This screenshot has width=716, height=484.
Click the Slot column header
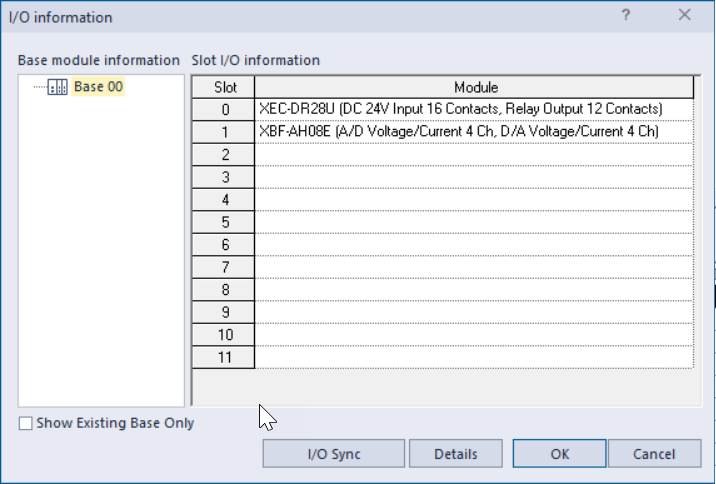point(223,87)
